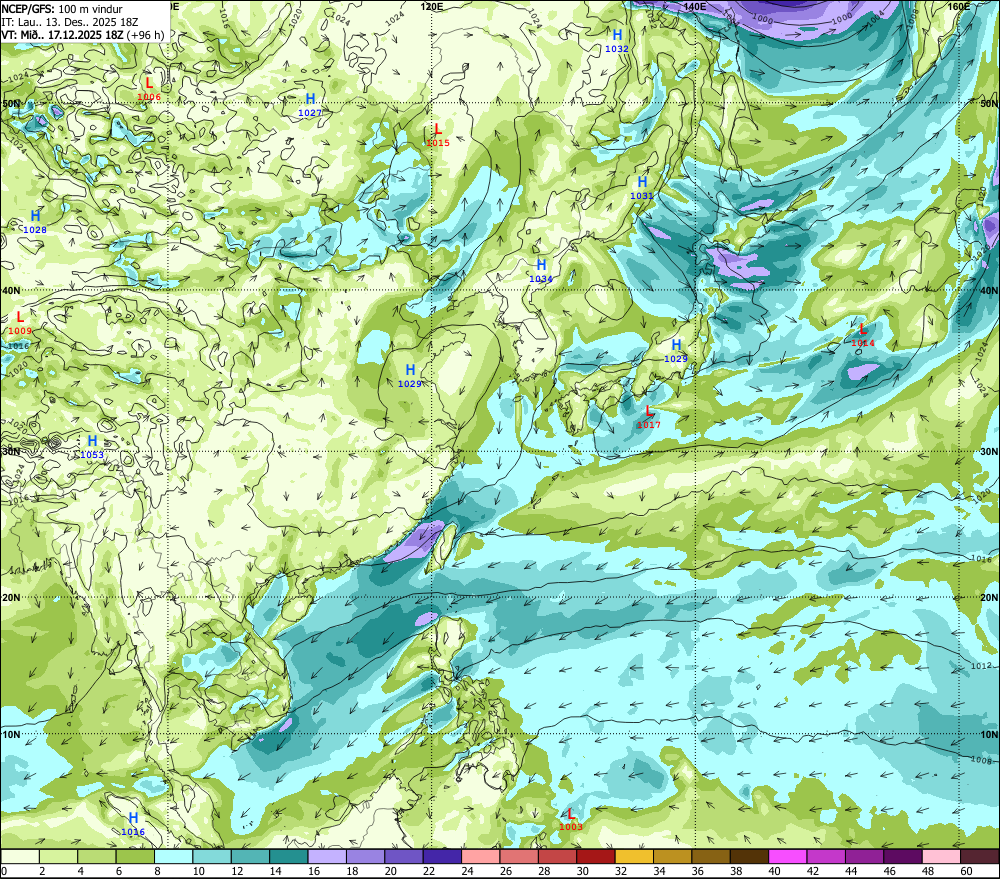Click the 1008 isobar label near right edge
This screenshot has height=879, width=1000.
pyautogui.click(x=982, y=760)
